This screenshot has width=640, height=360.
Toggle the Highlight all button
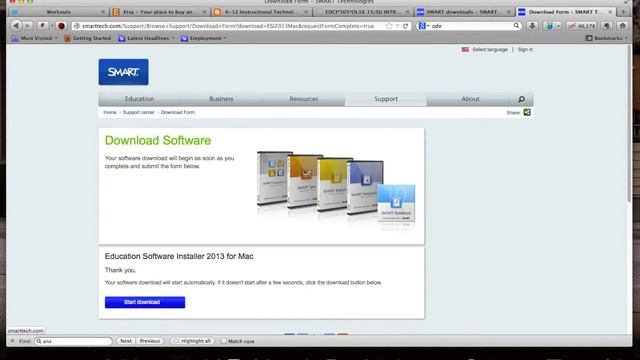point(192,341)
